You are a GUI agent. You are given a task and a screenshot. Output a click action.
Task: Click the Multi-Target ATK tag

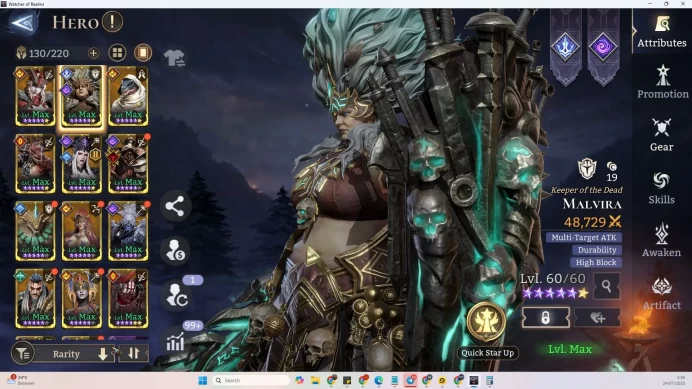pyautogui.click(x=584, y=238)
